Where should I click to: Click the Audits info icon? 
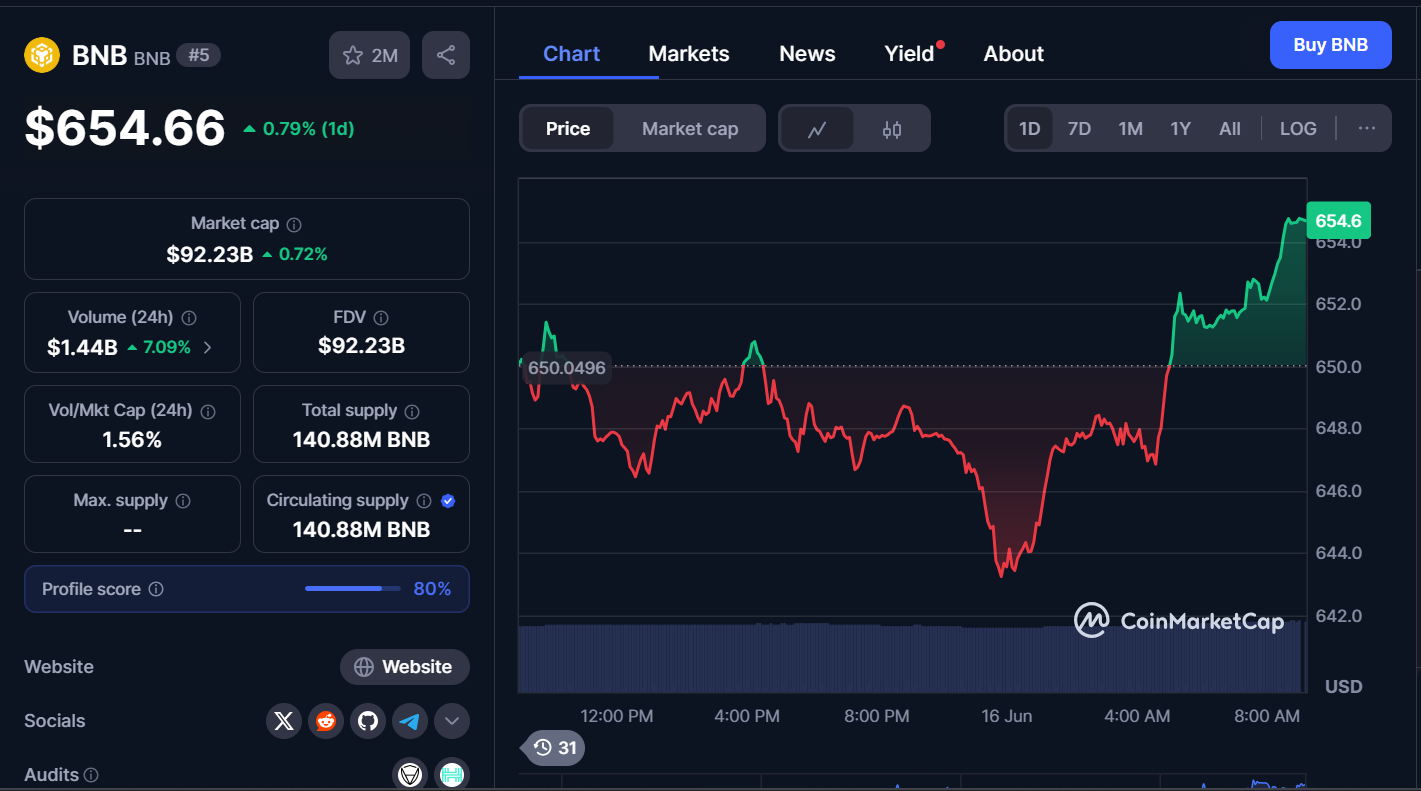tap(91, 775)
